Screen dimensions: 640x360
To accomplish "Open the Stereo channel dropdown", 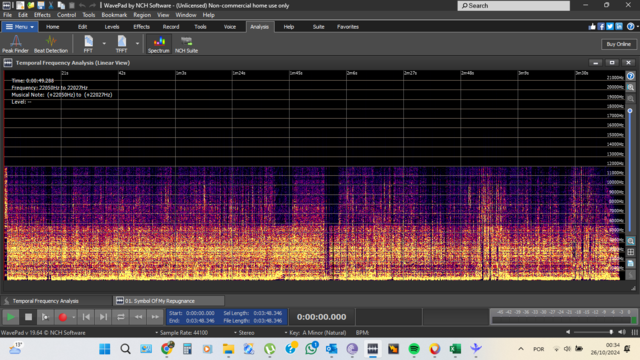I will coord(244,333).
